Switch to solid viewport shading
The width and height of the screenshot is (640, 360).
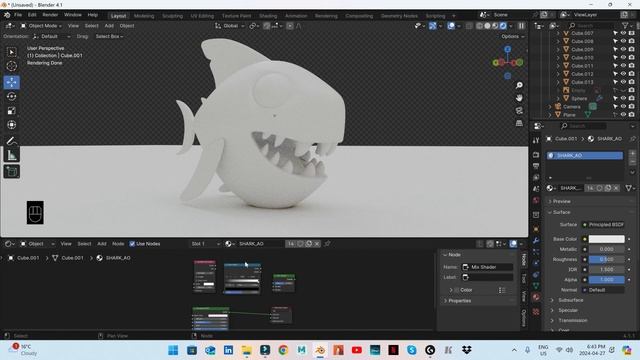[487, 26]
